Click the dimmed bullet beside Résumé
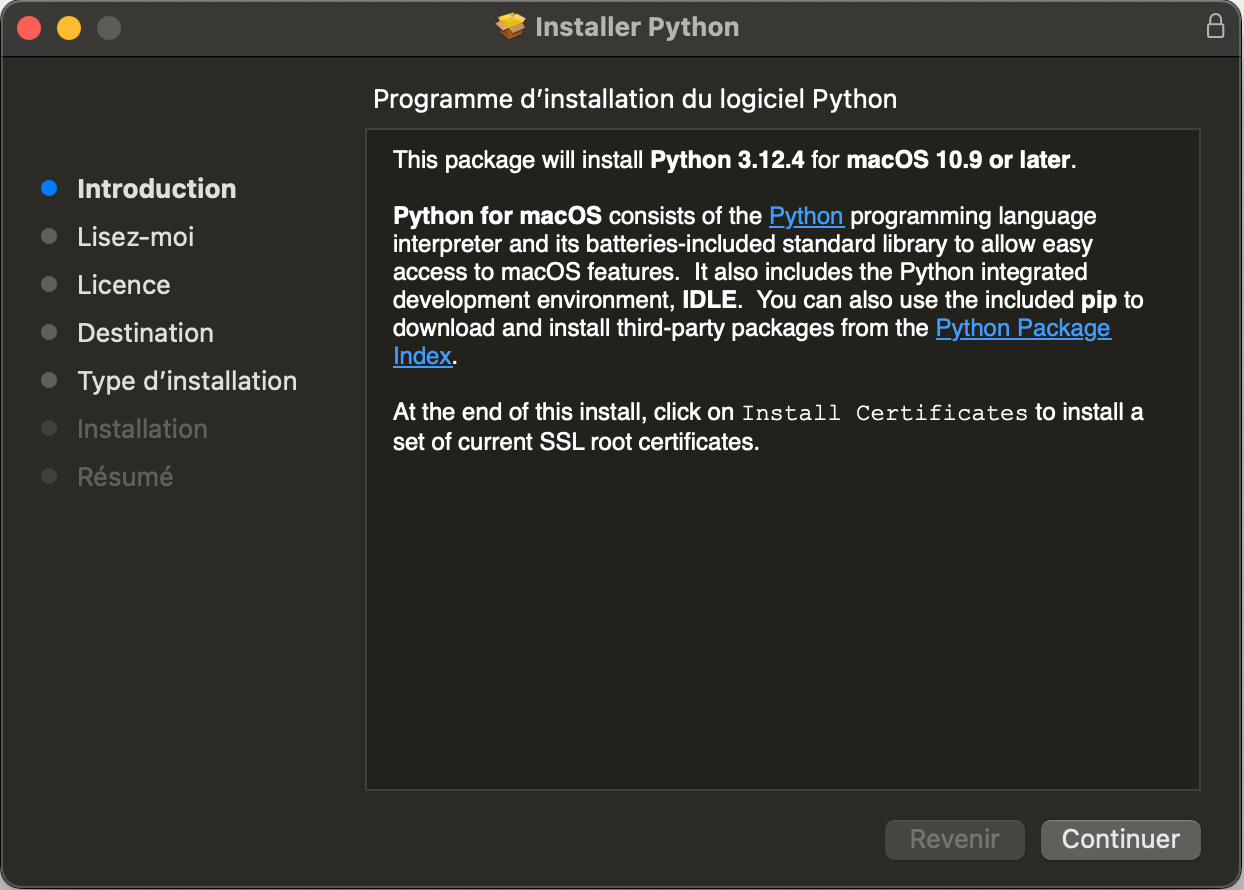1244x890 pixels. (x=49, y=477)
